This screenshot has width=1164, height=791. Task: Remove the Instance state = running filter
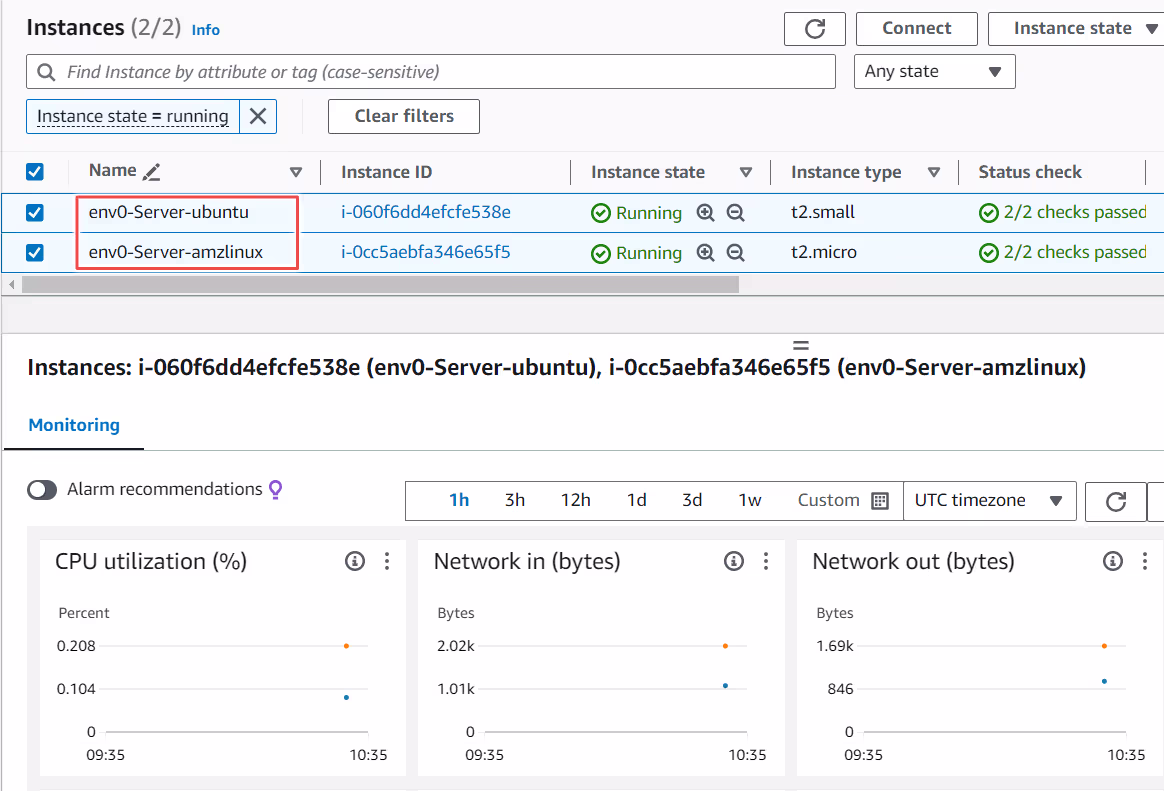258,116
